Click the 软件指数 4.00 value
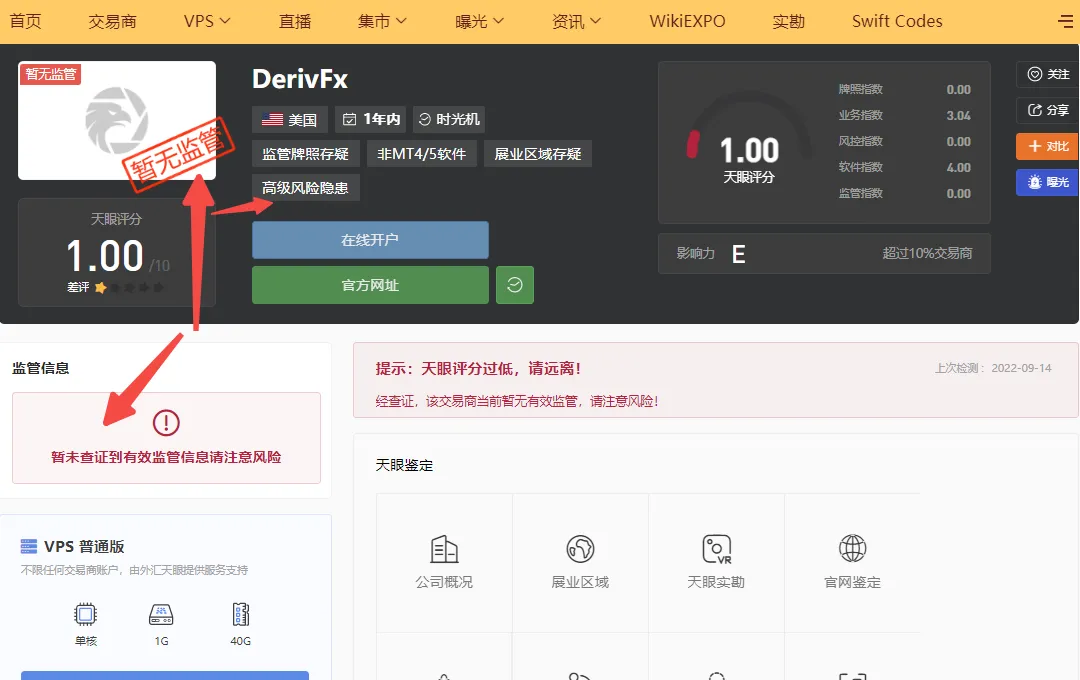The height and width of the screenshot is (680, 1080). (x=958, y=167)
